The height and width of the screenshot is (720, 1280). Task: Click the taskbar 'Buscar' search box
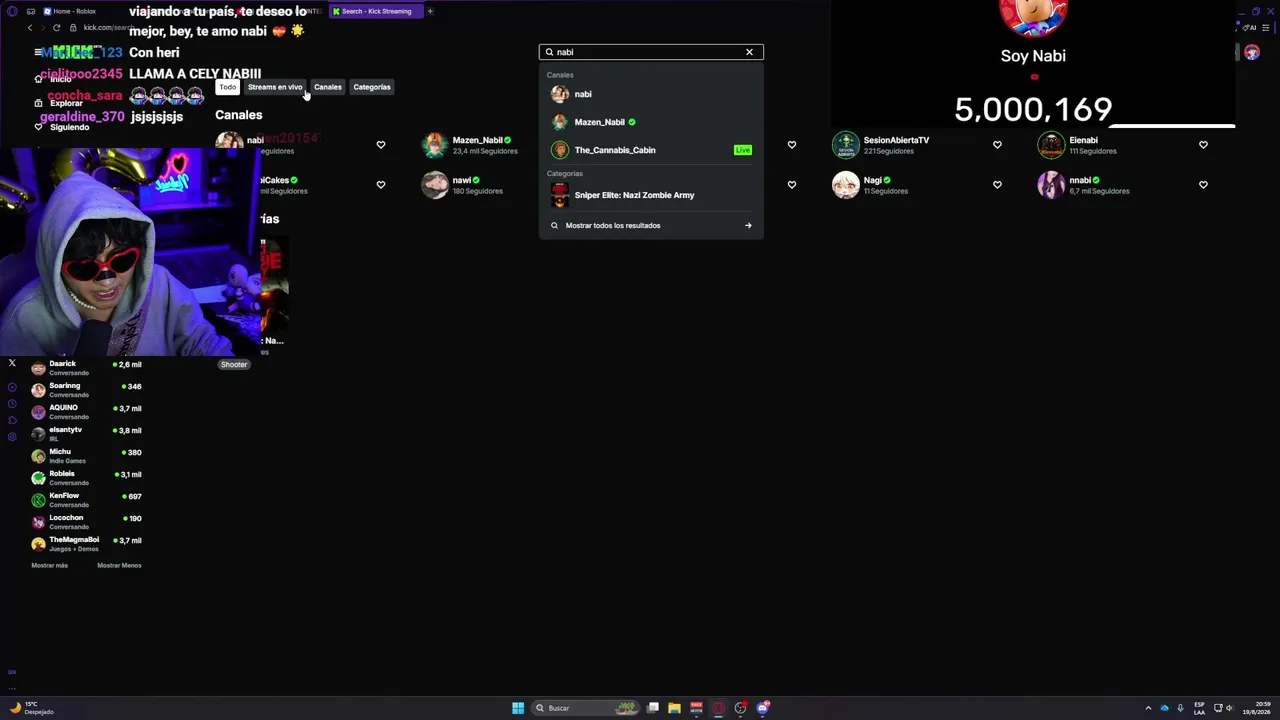585,708
